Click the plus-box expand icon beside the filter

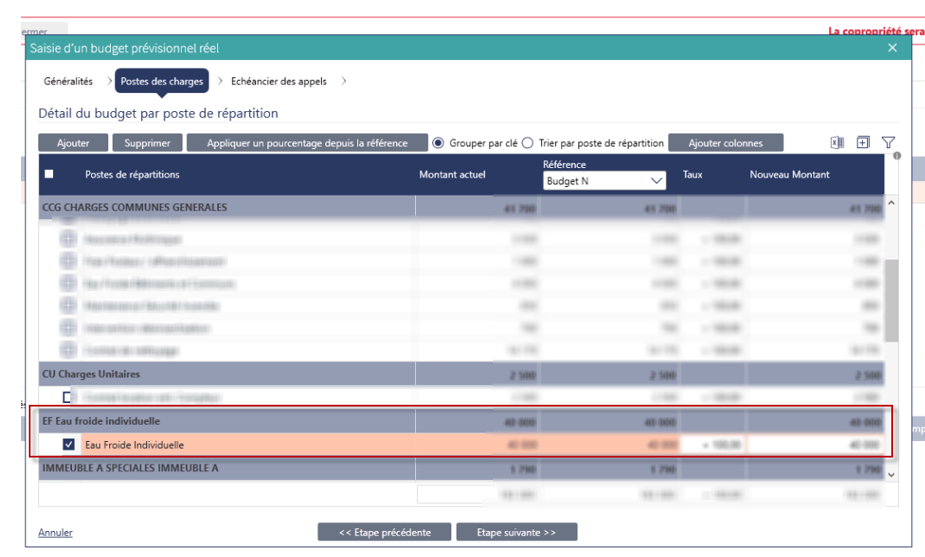863,143
